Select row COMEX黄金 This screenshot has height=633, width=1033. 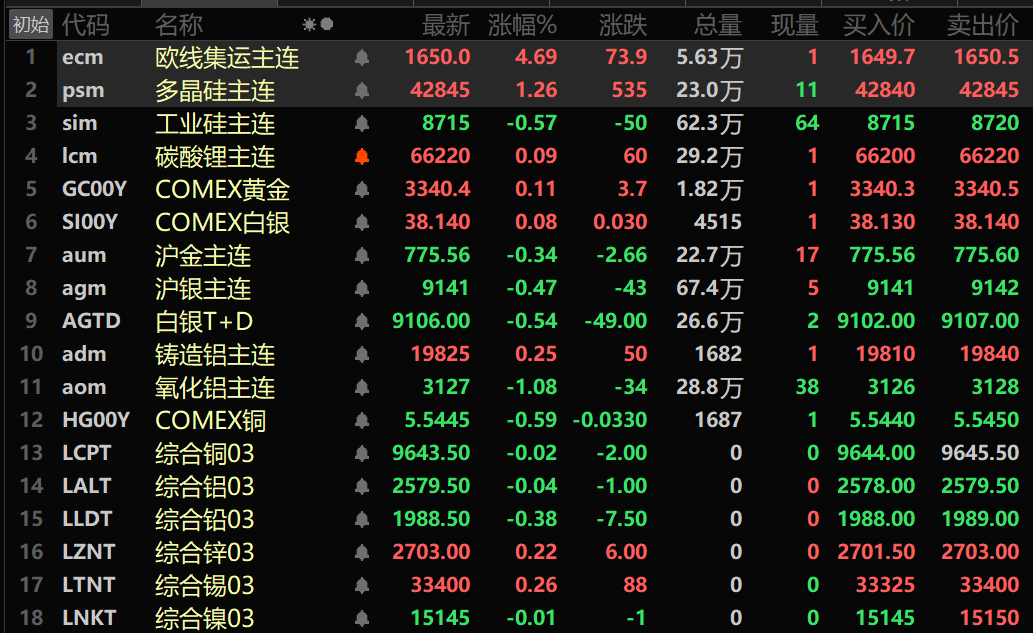tap(519, 189)
